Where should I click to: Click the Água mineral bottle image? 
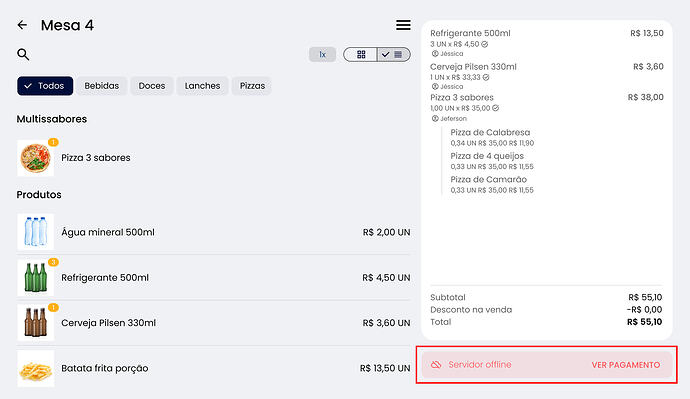click(36, 232)
